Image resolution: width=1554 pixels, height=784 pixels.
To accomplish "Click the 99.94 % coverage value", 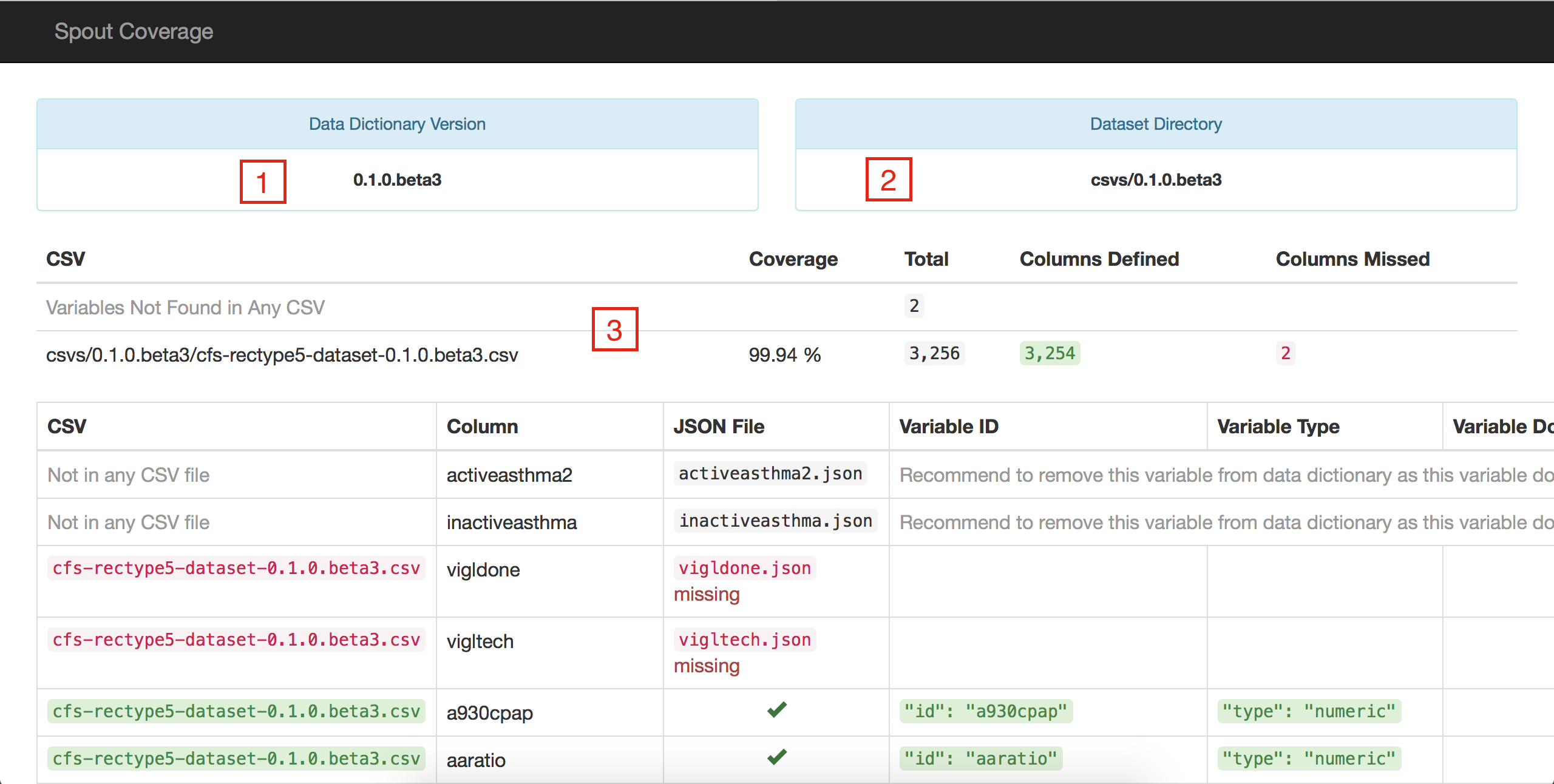I will pyautogui.click(x=784, y=355).
